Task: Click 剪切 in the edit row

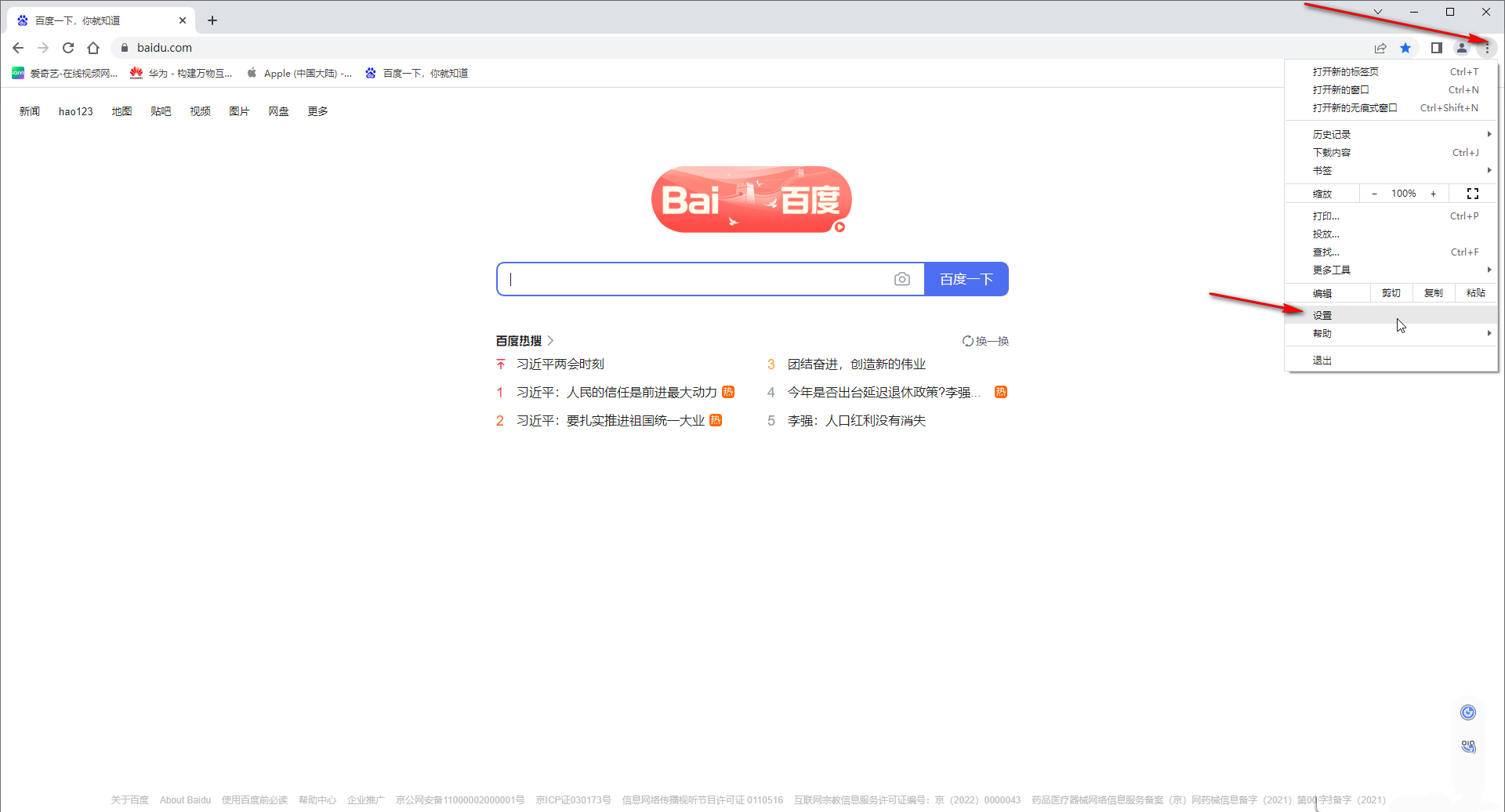Action: 1391,293
